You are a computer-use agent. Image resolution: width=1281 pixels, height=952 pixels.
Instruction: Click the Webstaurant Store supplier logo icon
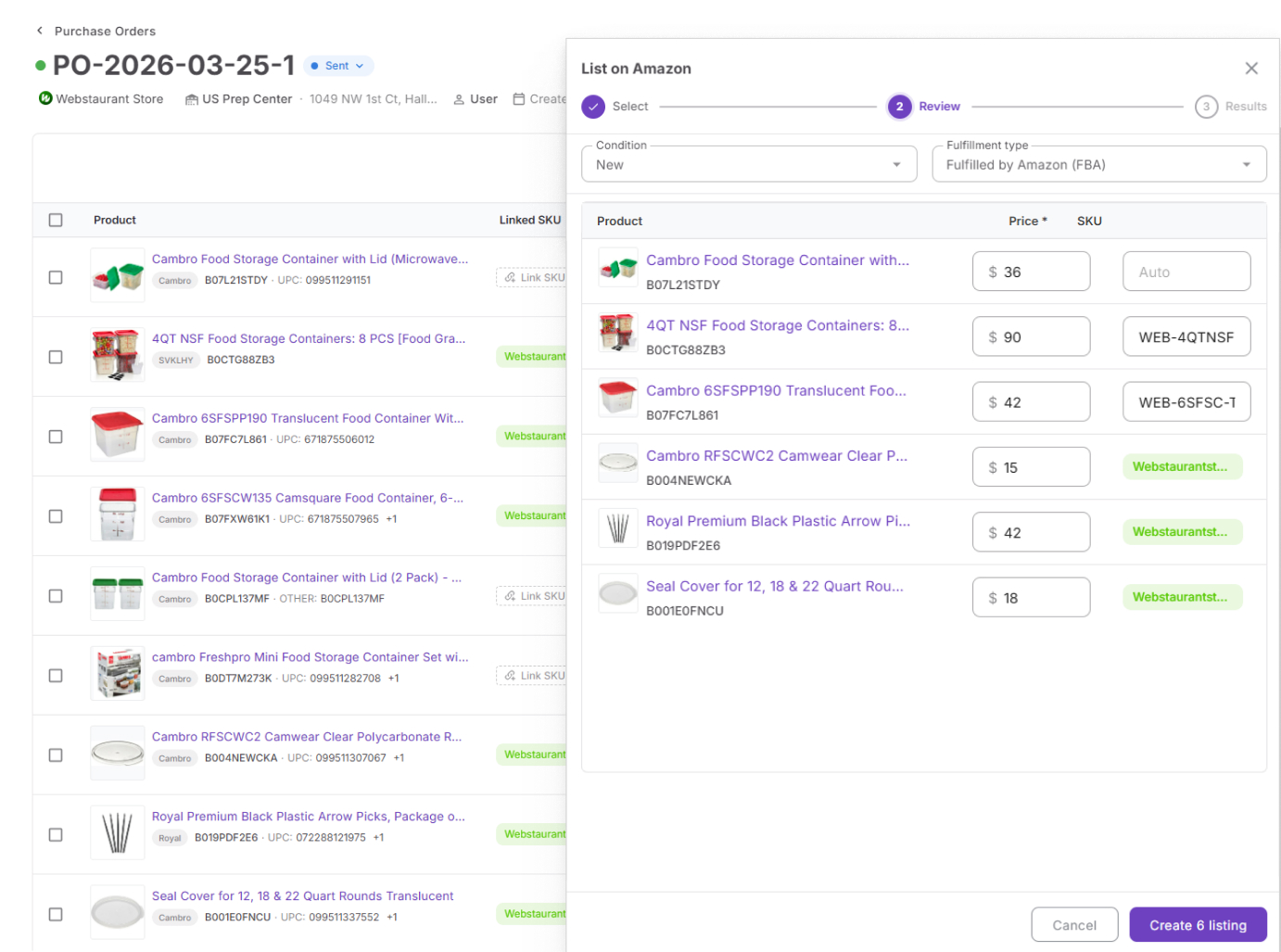[x=45, y=98]
